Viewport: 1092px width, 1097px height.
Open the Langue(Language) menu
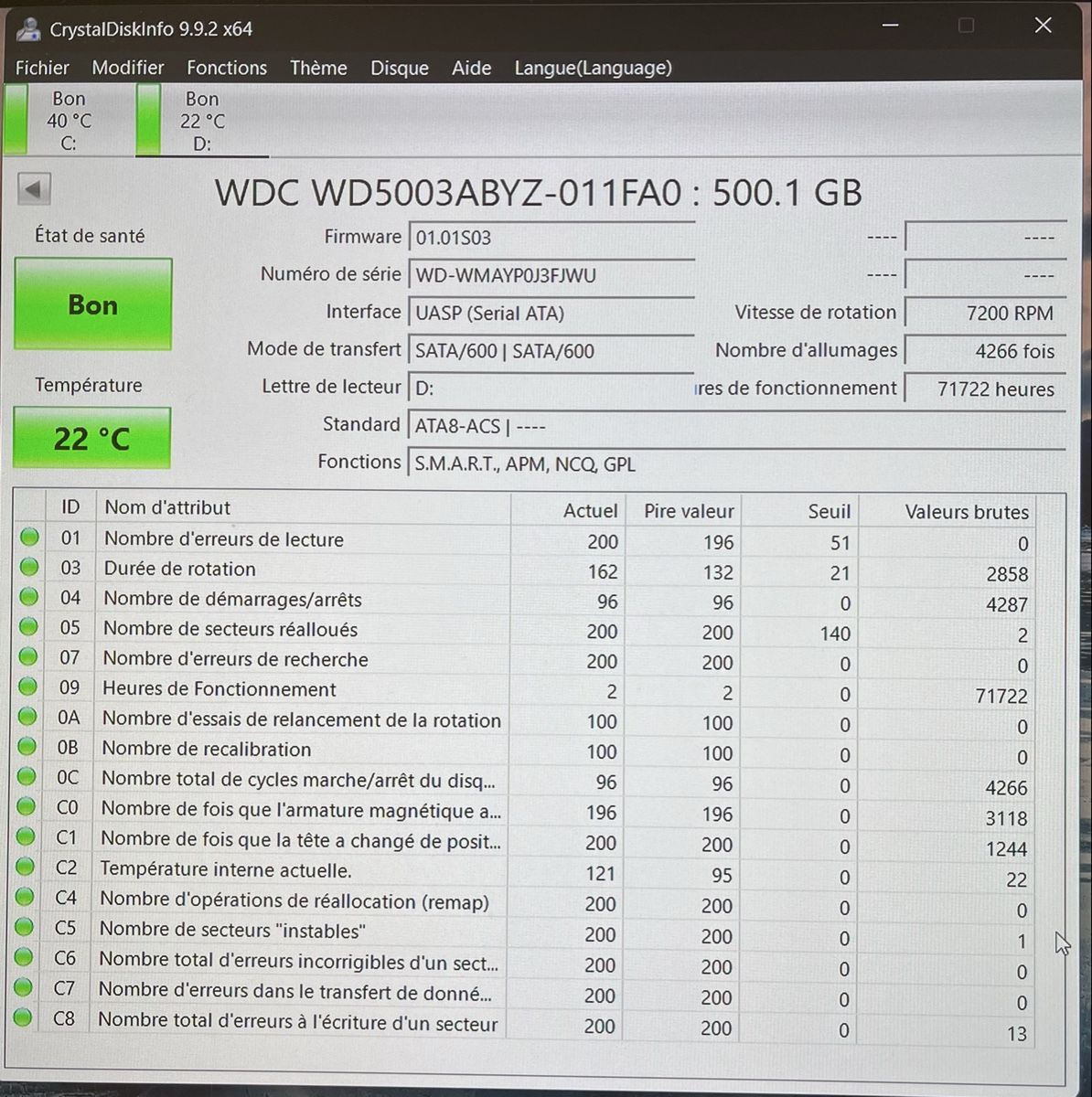pos(593,68)
